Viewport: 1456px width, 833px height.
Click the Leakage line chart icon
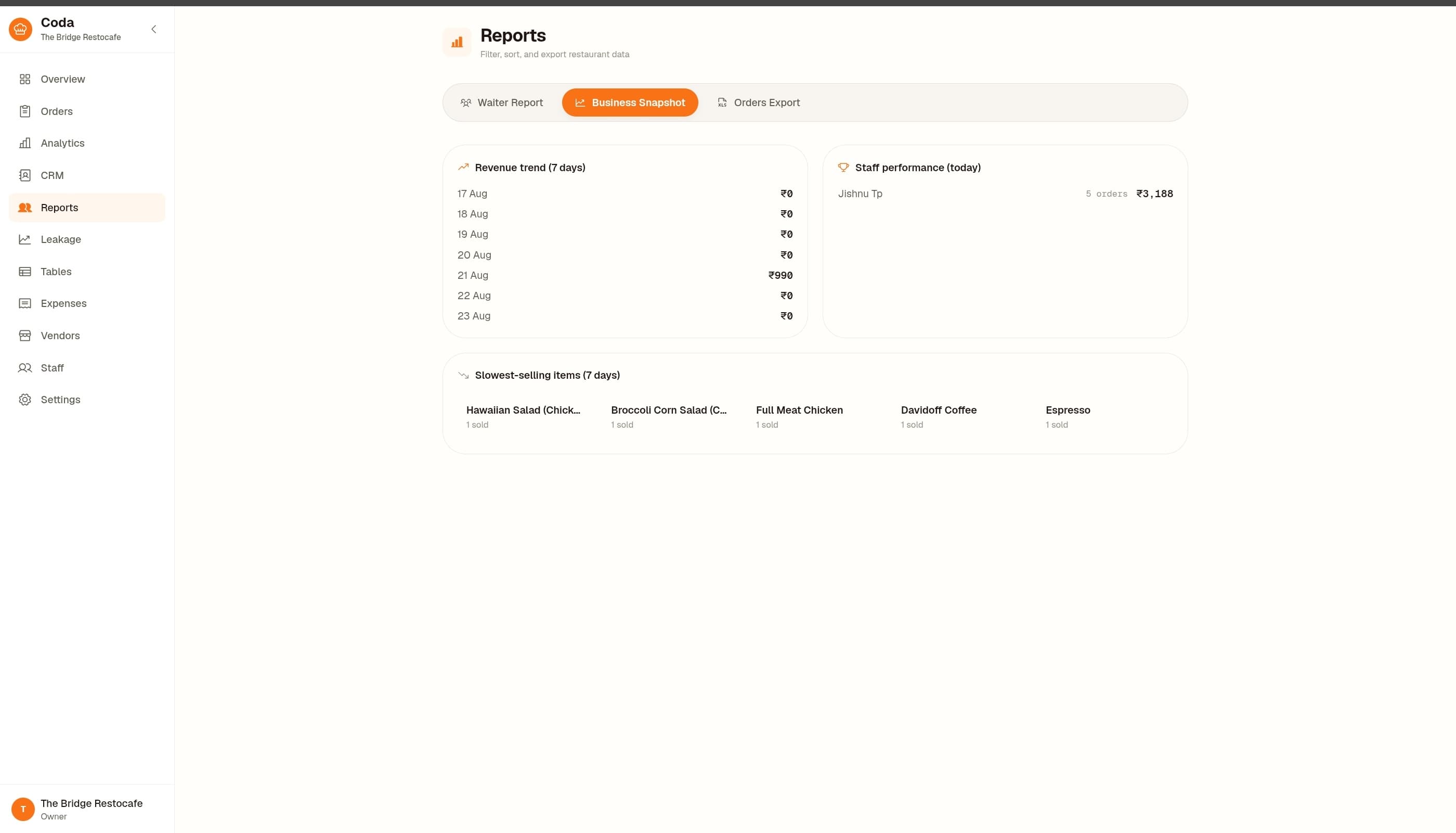click(24, 239)
